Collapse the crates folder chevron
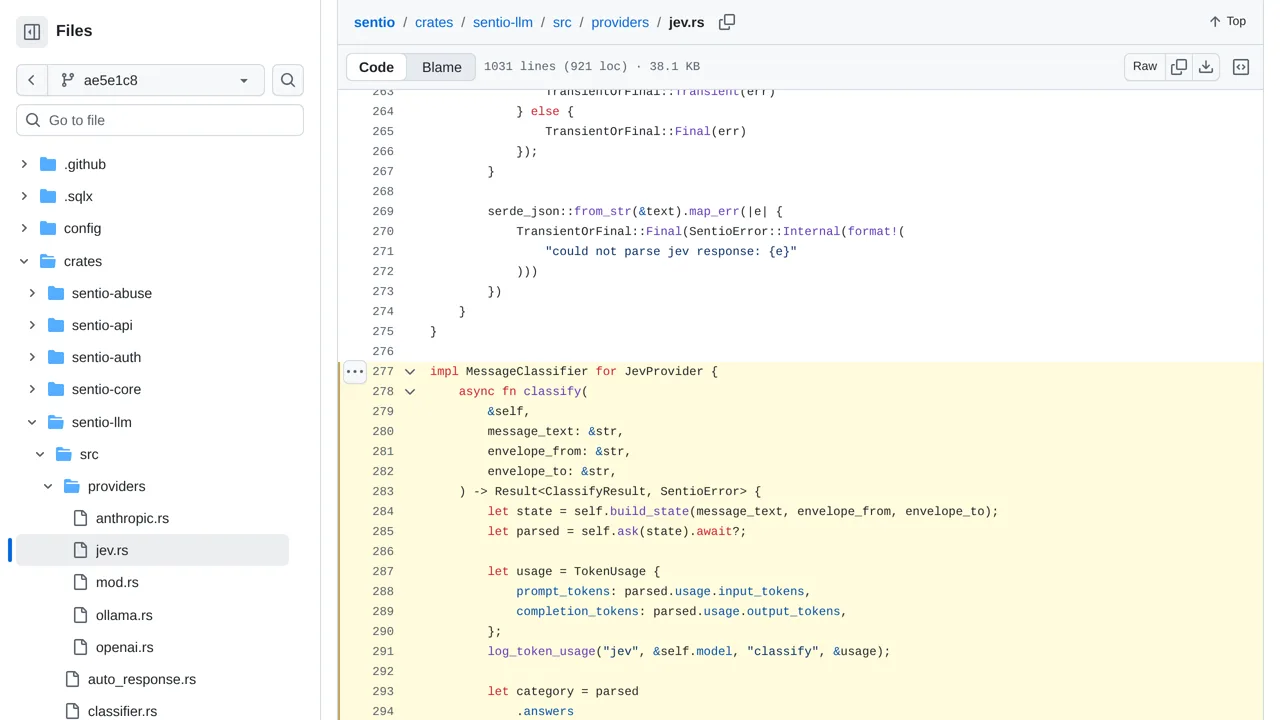Screen dimensions: 1280x720 (x=24, y=261)
